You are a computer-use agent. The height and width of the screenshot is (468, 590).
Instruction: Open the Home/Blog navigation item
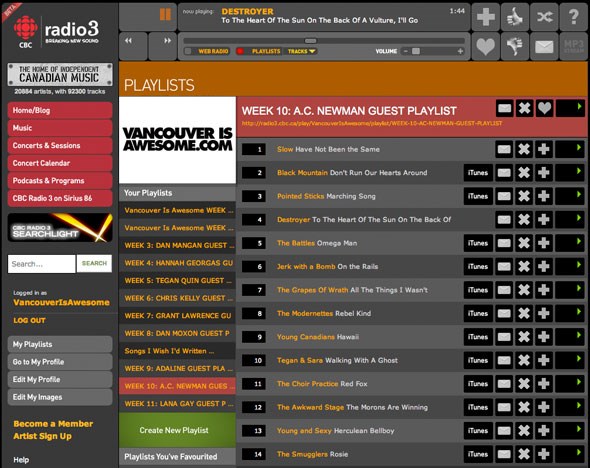point(60,110)
